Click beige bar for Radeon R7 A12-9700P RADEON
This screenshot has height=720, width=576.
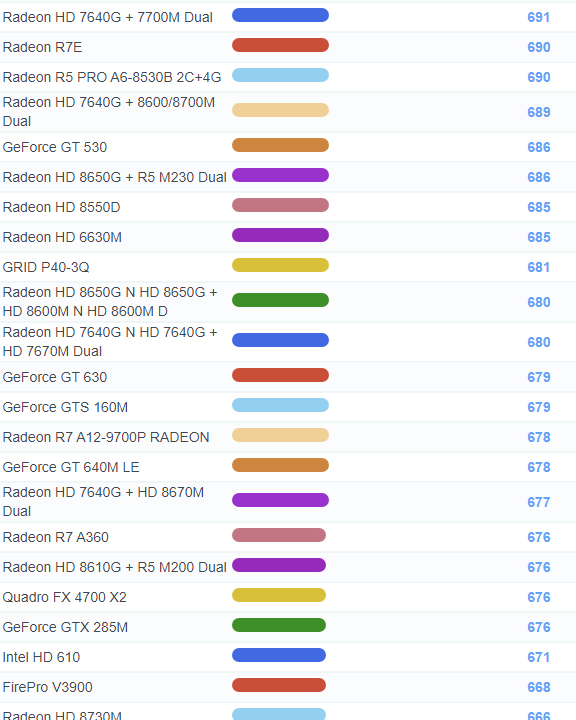[x=280, y=435]
